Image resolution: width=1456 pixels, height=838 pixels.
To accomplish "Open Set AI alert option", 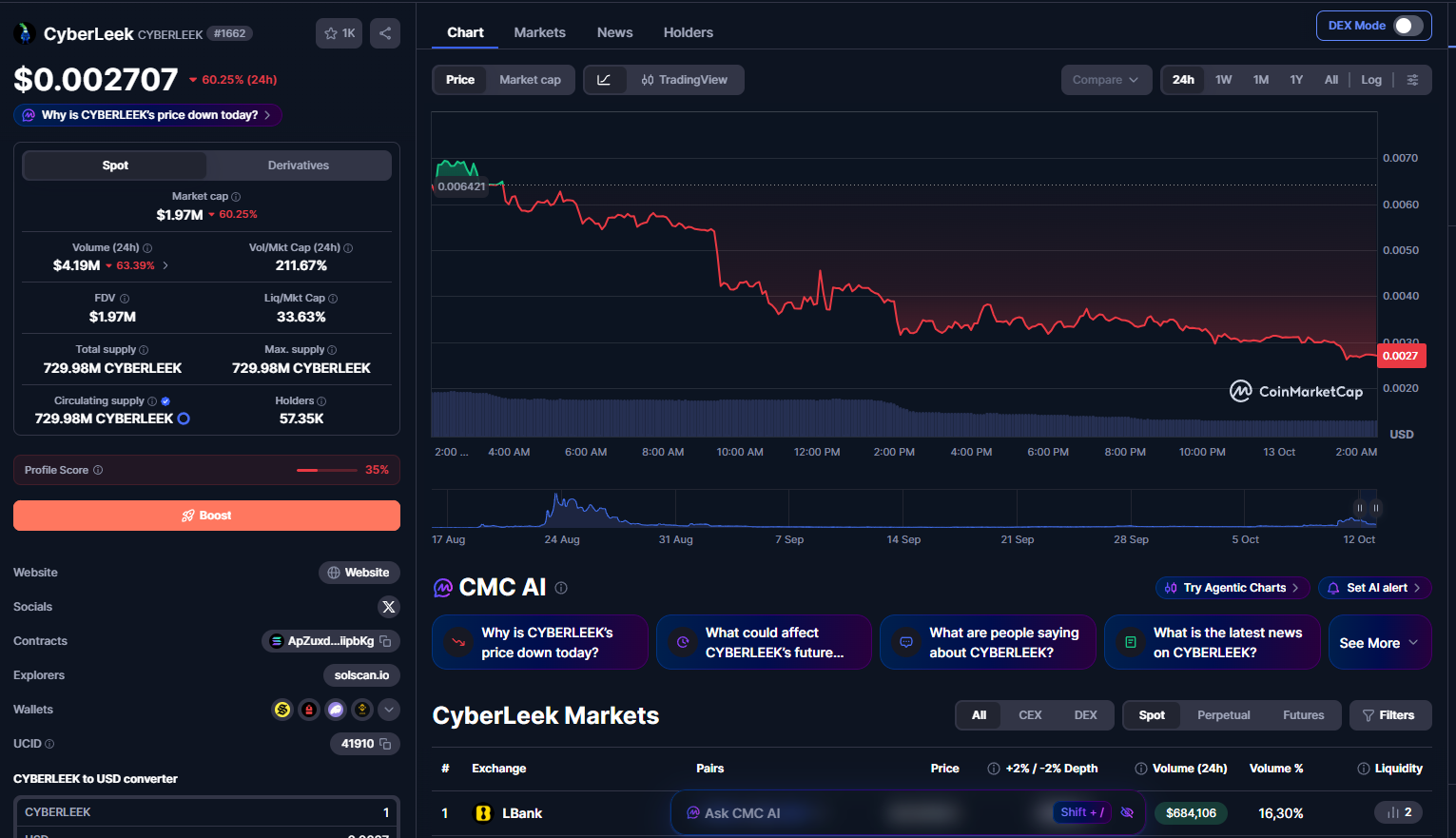I will pos(1374,588).
